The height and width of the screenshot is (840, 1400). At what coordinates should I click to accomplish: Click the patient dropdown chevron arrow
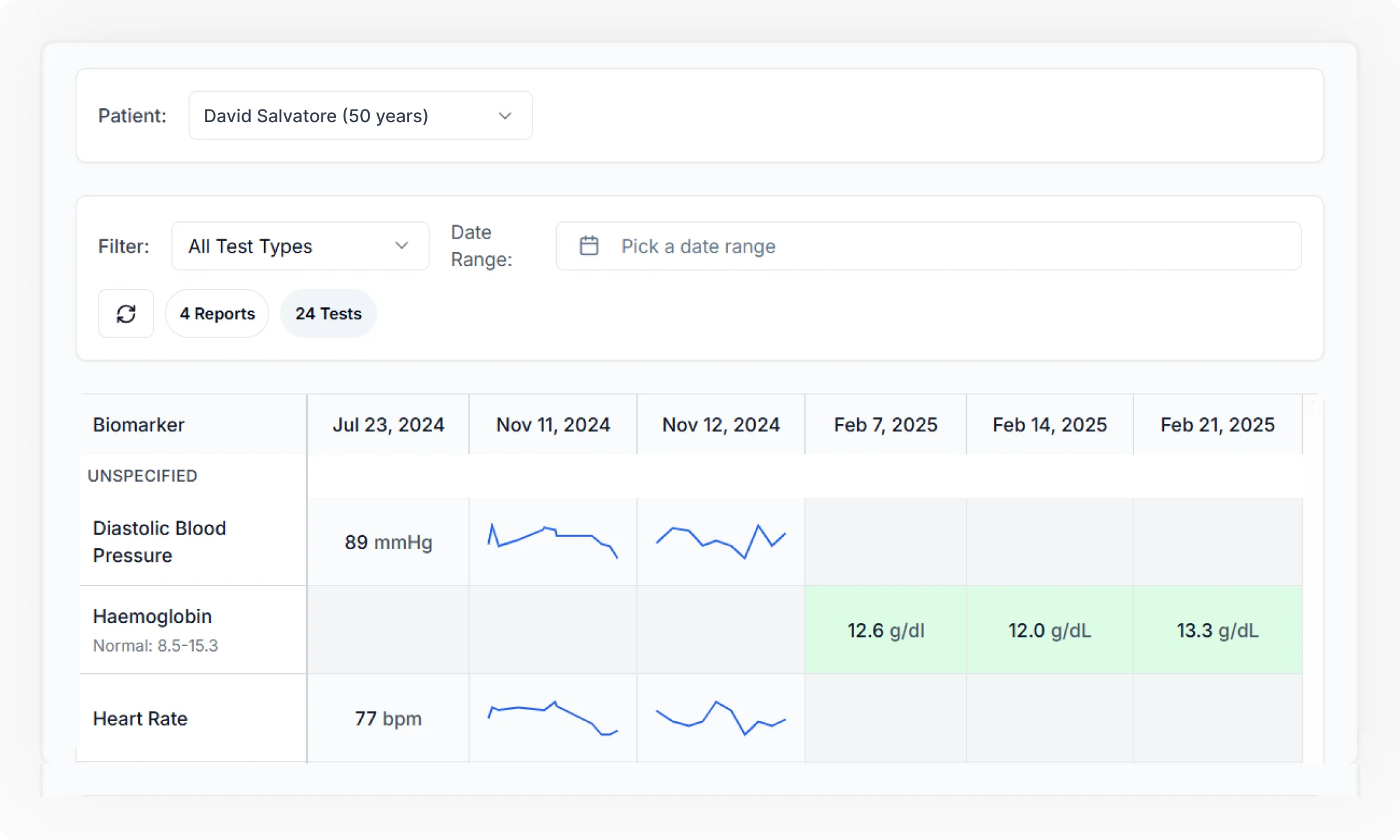[x=505, y=116]
